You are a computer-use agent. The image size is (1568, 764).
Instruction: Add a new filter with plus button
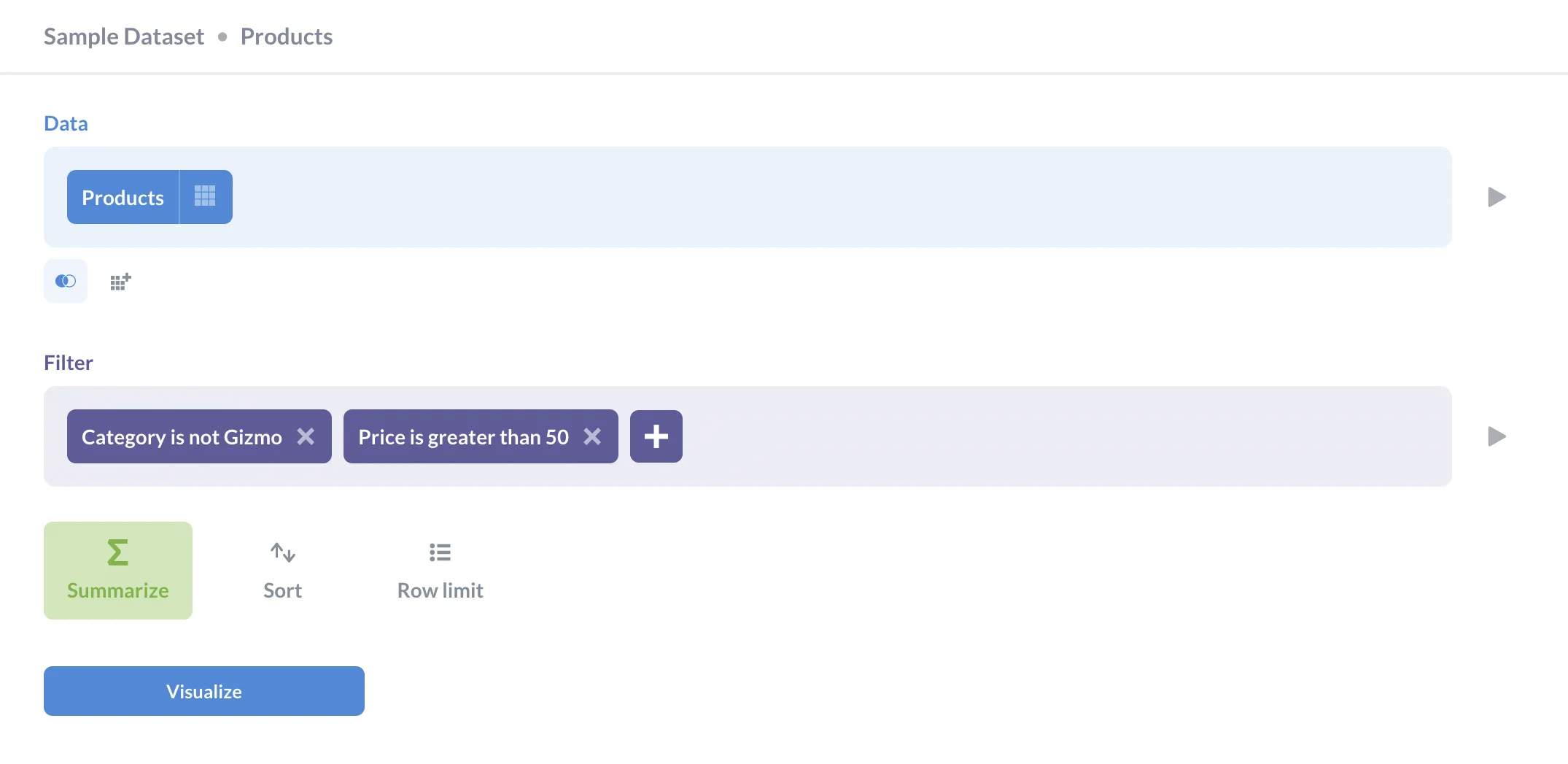[x=656, y=436]
